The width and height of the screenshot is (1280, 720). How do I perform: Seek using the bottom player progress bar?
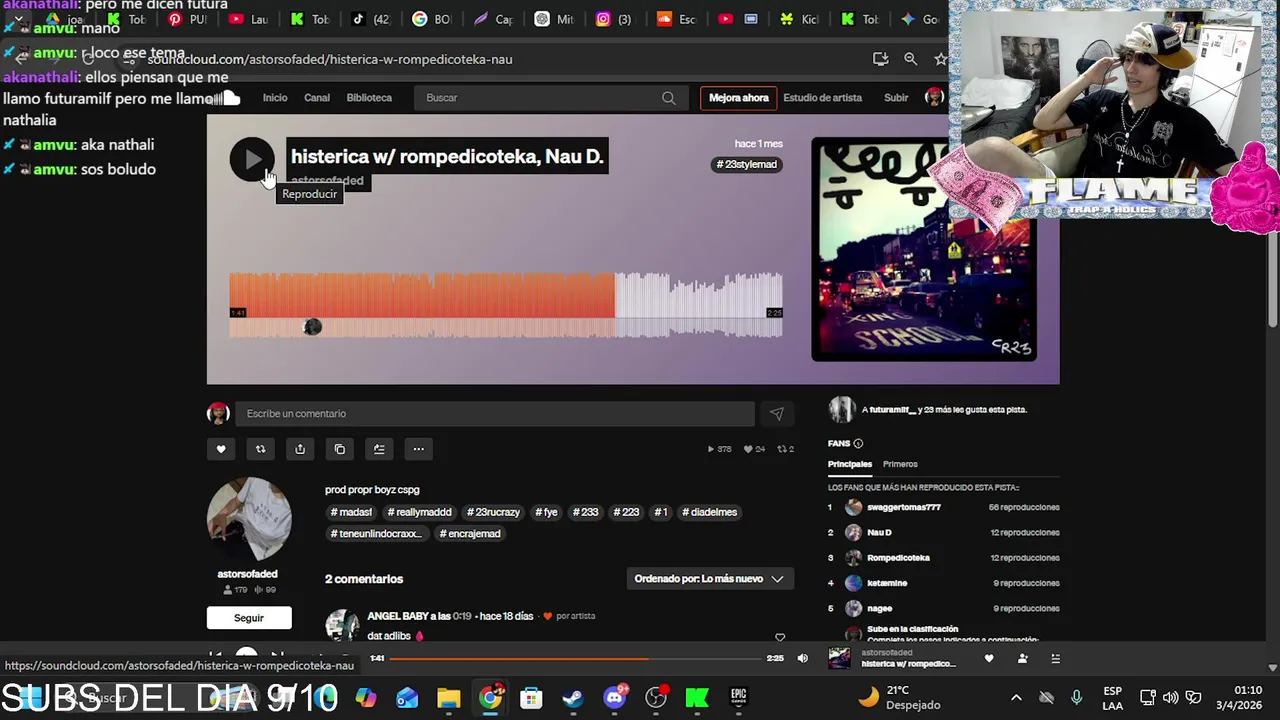tap(576, 658)
